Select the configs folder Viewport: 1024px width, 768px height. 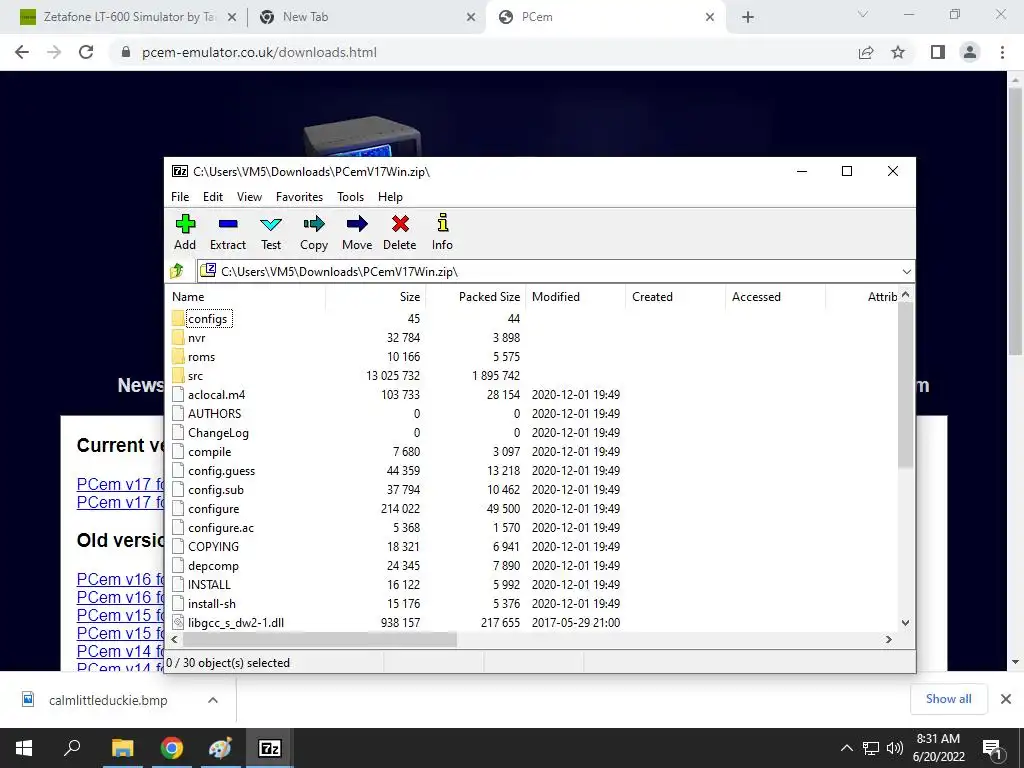(x=207, y=319)
